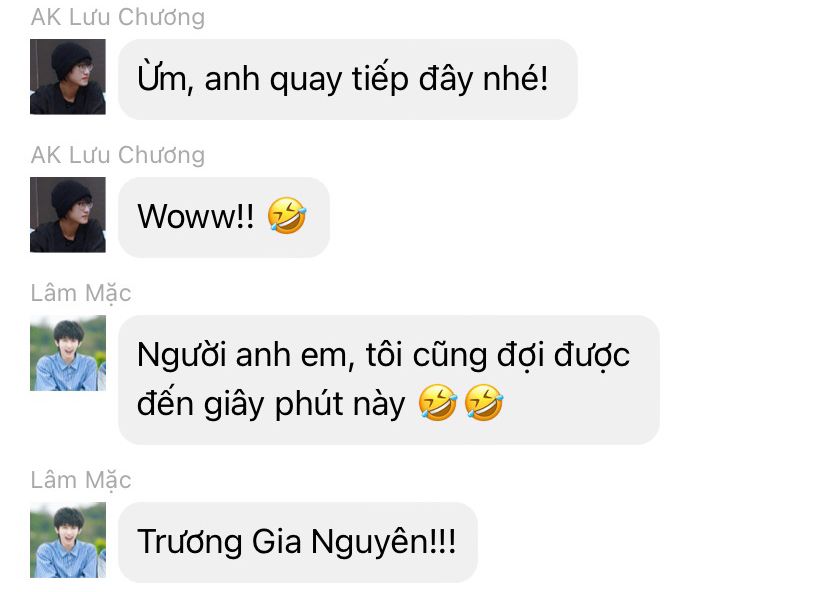Open AK Lưu Chương's avatar beside first message
This screenshot has height=592, width=828.
68,77
